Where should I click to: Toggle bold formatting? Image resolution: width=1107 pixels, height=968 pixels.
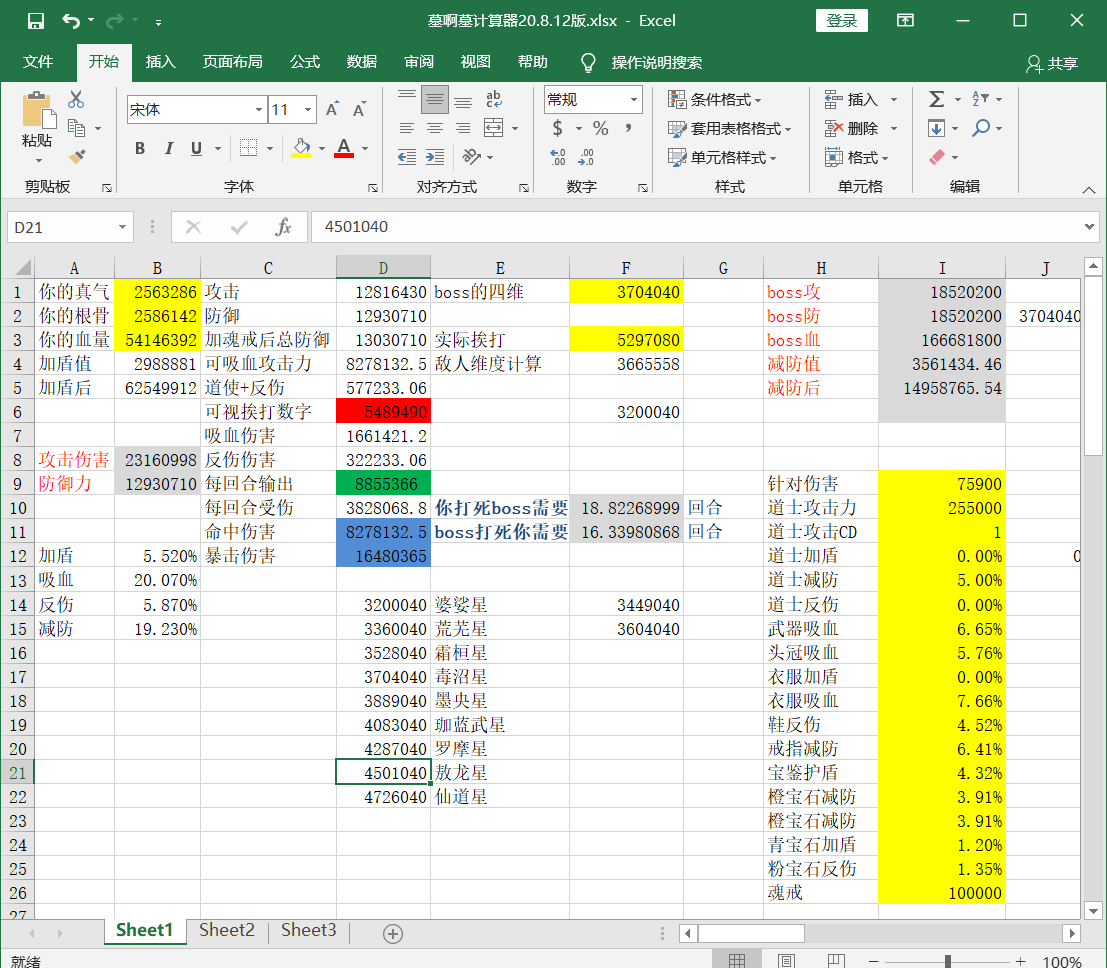(140, 148)
